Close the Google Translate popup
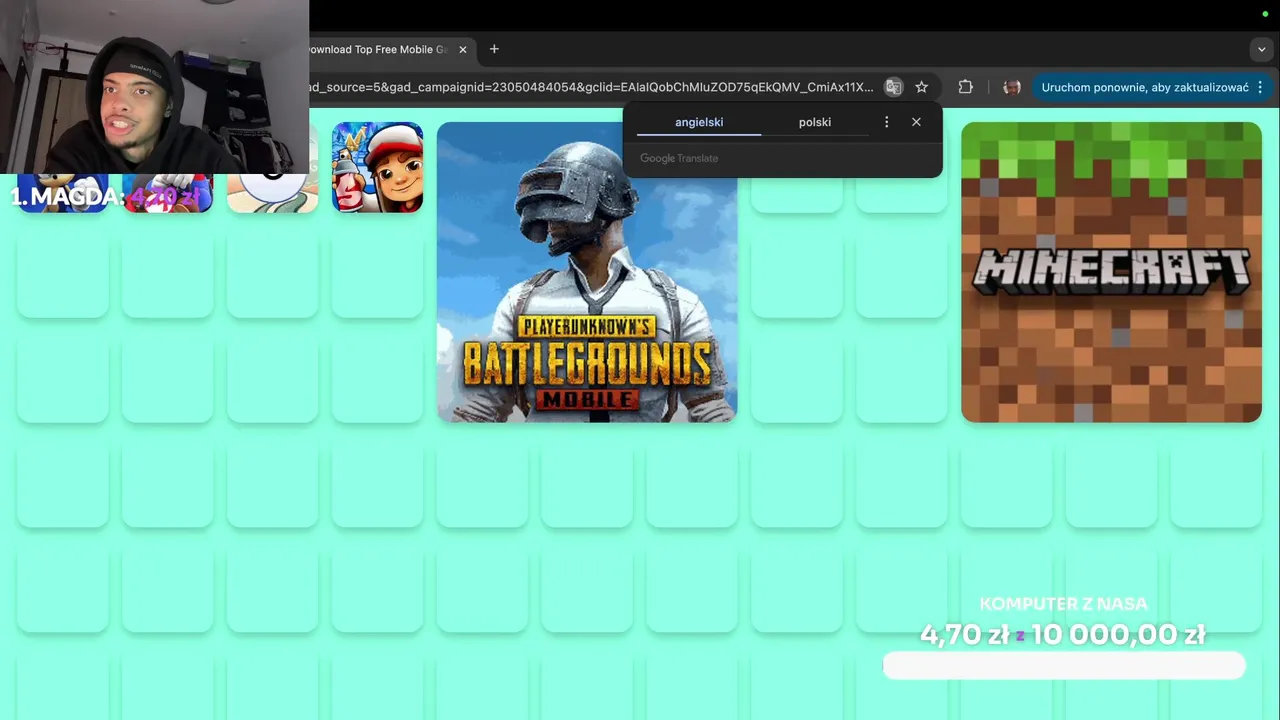Image resolution: width=1280 pixels, height=720 pixels. coord(916,122)
